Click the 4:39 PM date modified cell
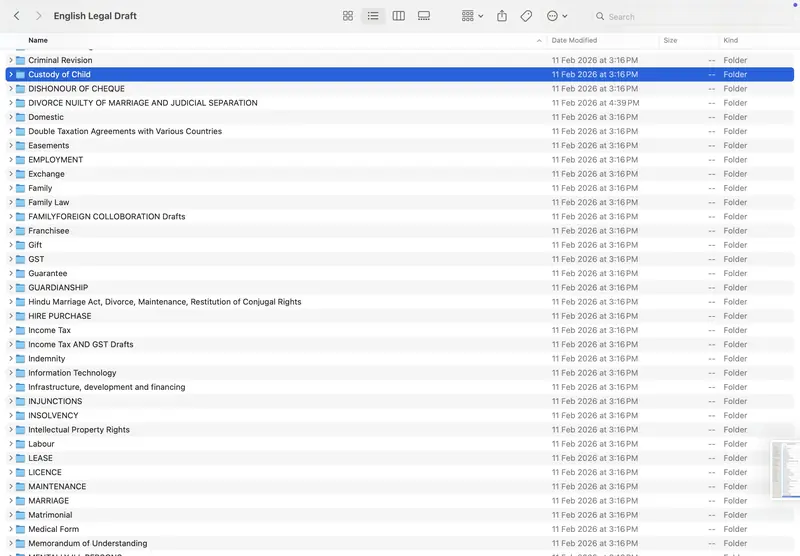 [x=595, y=103]
